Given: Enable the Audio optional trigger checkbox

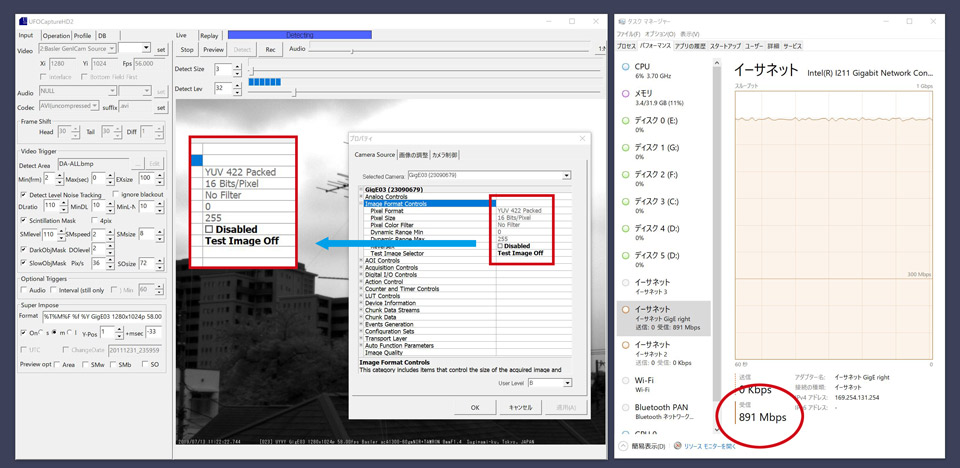Looking at the screenshot, I should (x=23, y=290).
